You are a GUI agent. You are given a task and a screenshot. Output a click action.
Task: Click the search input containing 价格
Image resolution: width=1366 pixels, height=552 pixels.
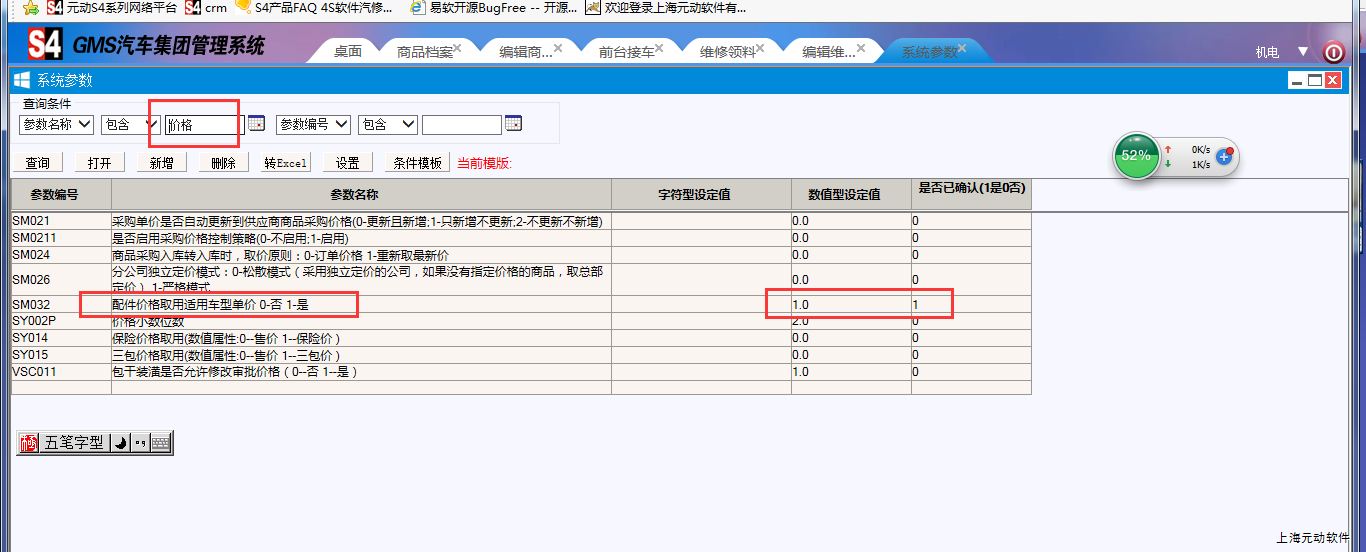[x=203, y=125]
